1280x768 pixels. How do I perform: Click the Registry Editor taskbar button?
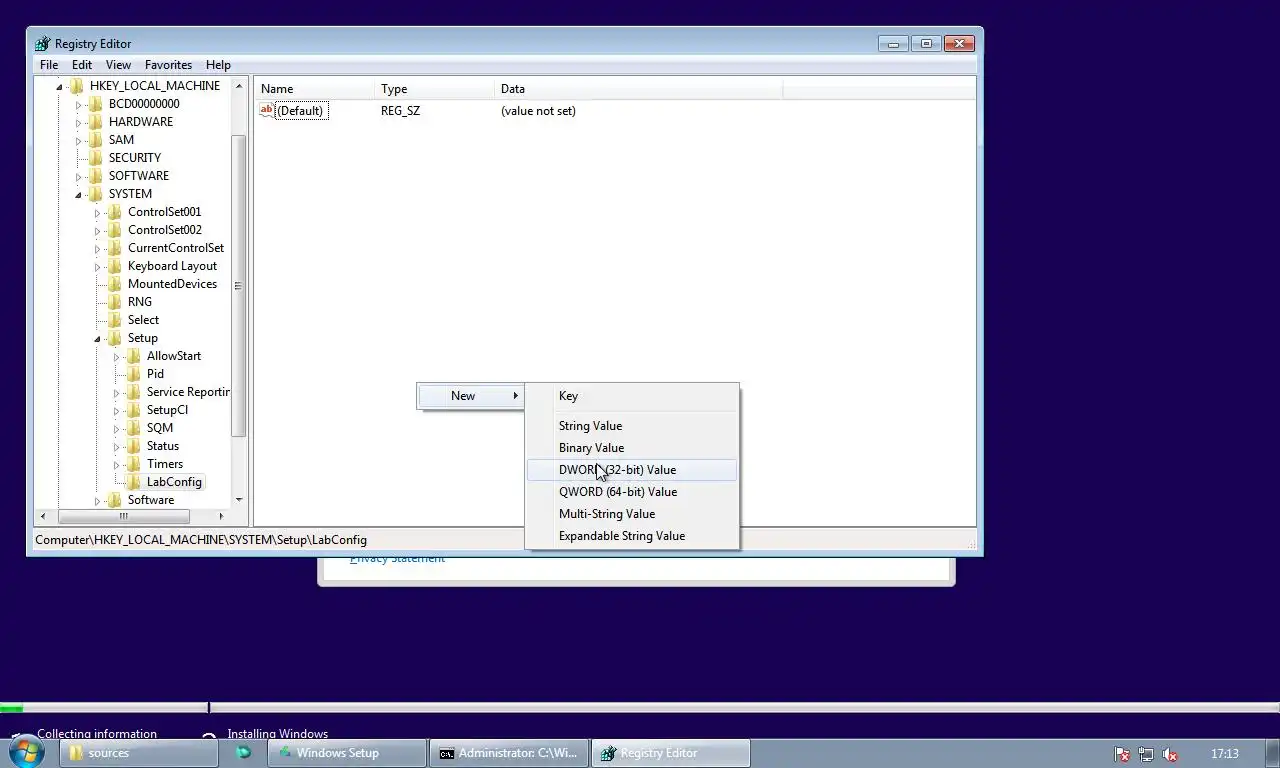671,753
